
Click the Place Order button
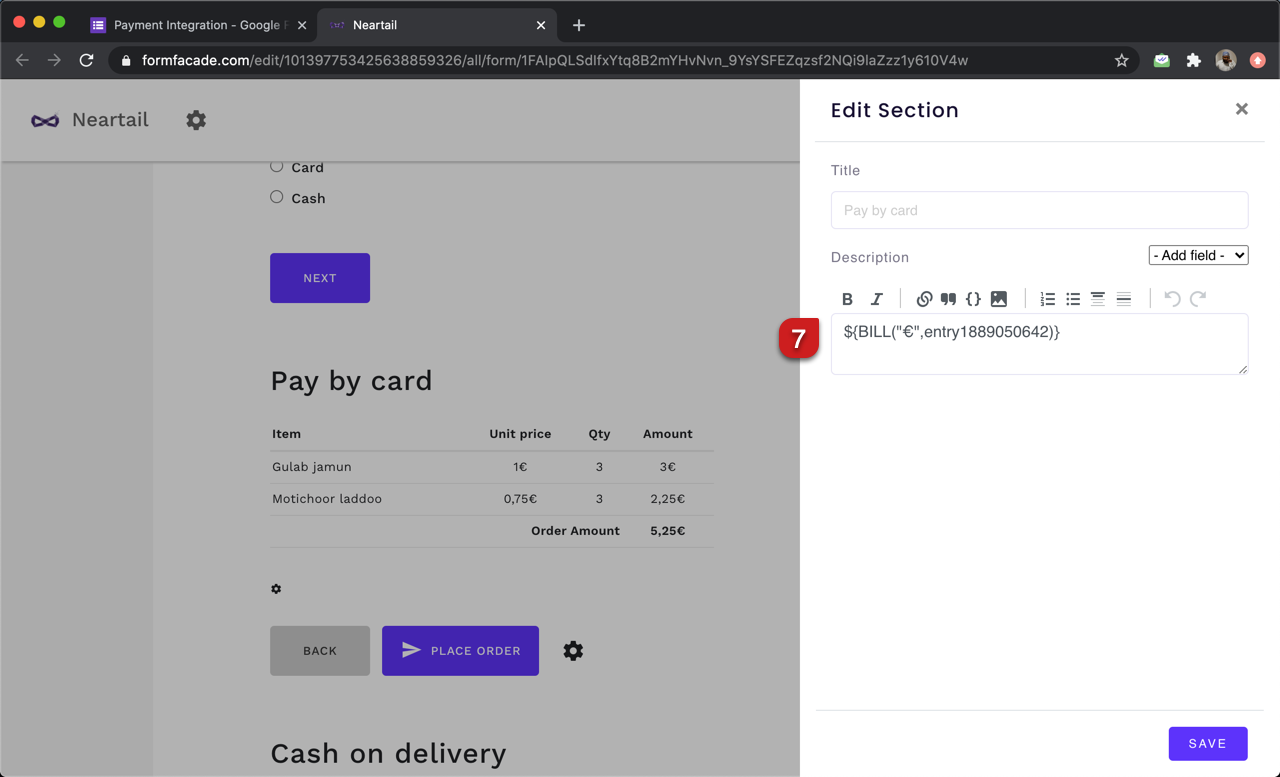[x=460, y=651]
